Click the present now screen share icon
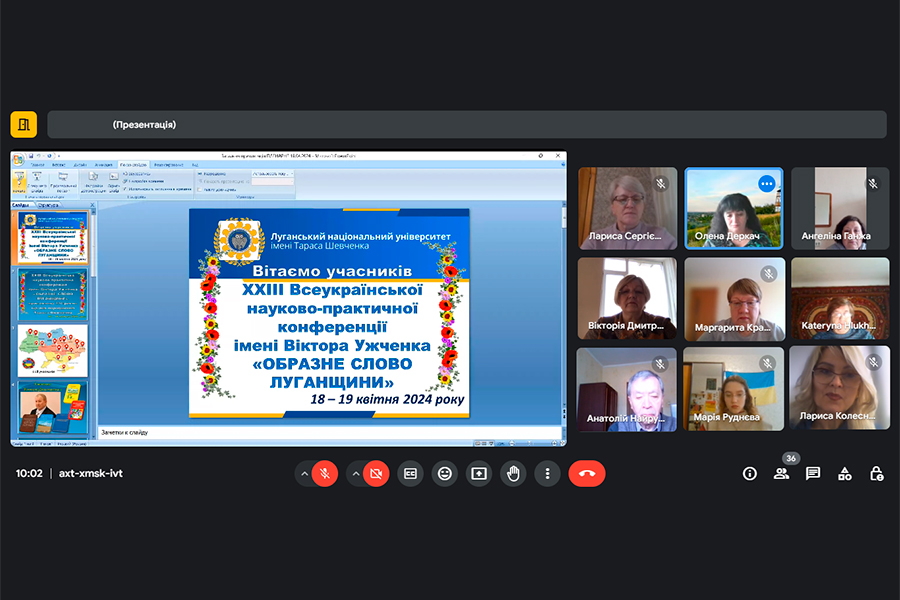Image resolution: width=900 pixels, height=600 pixels. click(479, 474)
